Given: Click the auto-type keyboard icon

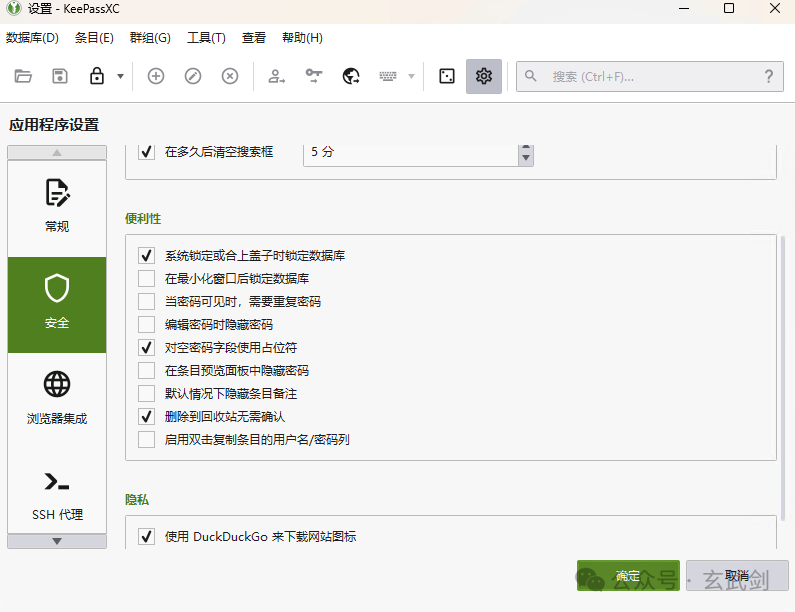Looking at the screenshot, I should click(388, 77).
